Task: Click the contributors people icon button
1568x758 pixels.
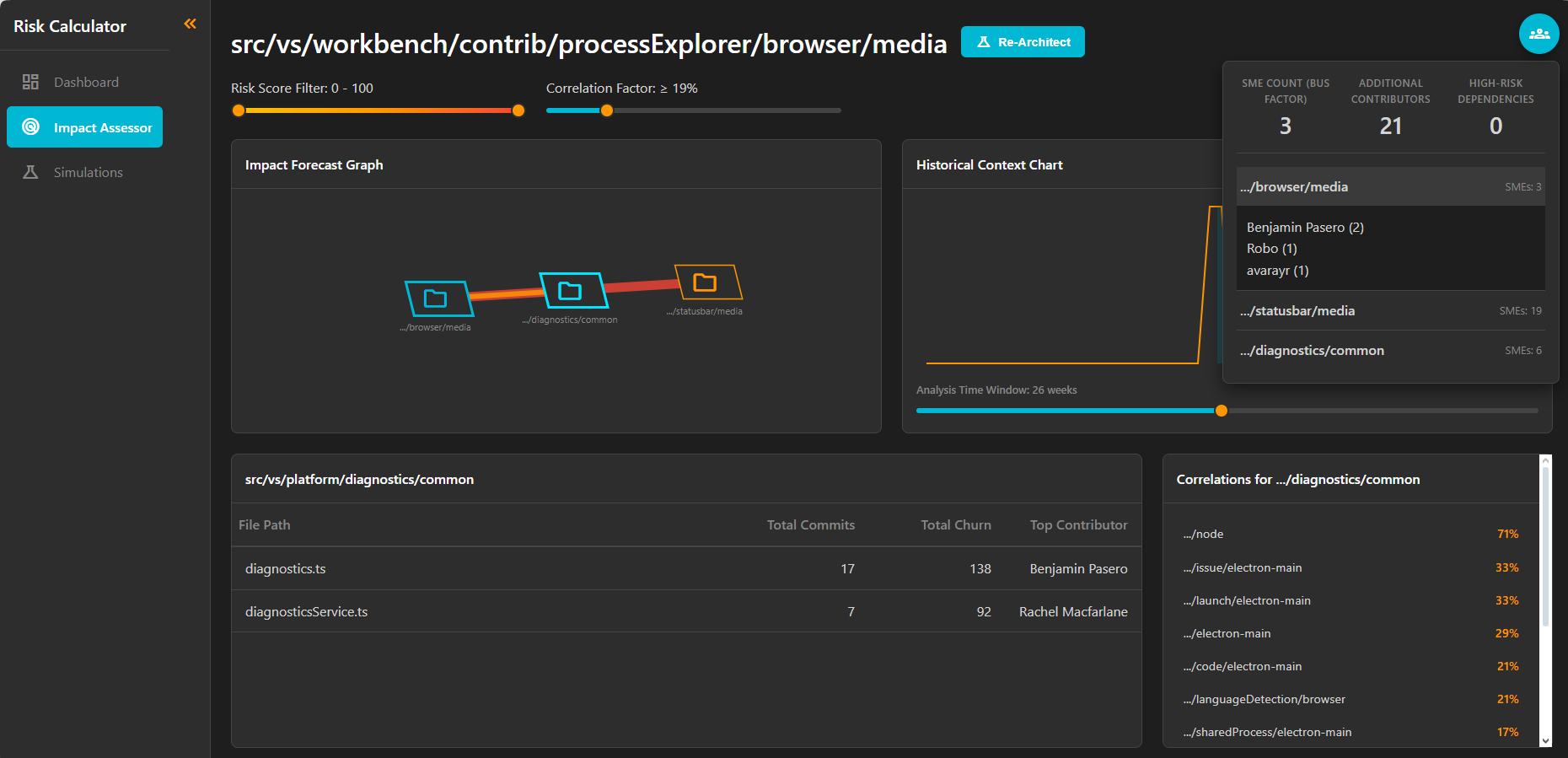Action: [x=1538, y=34]
